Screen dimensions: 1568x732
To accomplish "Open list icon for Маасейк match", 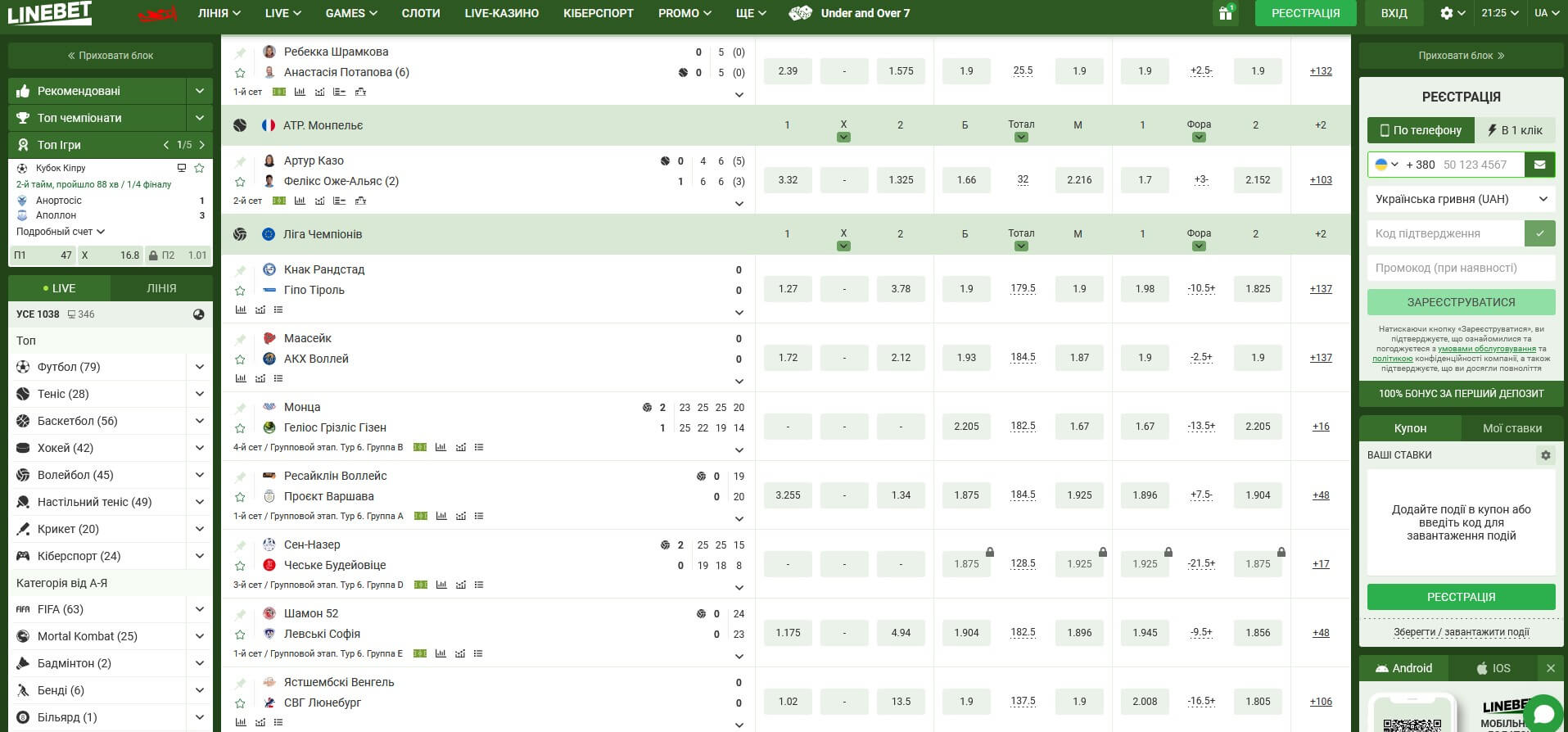I will [x=278, y=378].
